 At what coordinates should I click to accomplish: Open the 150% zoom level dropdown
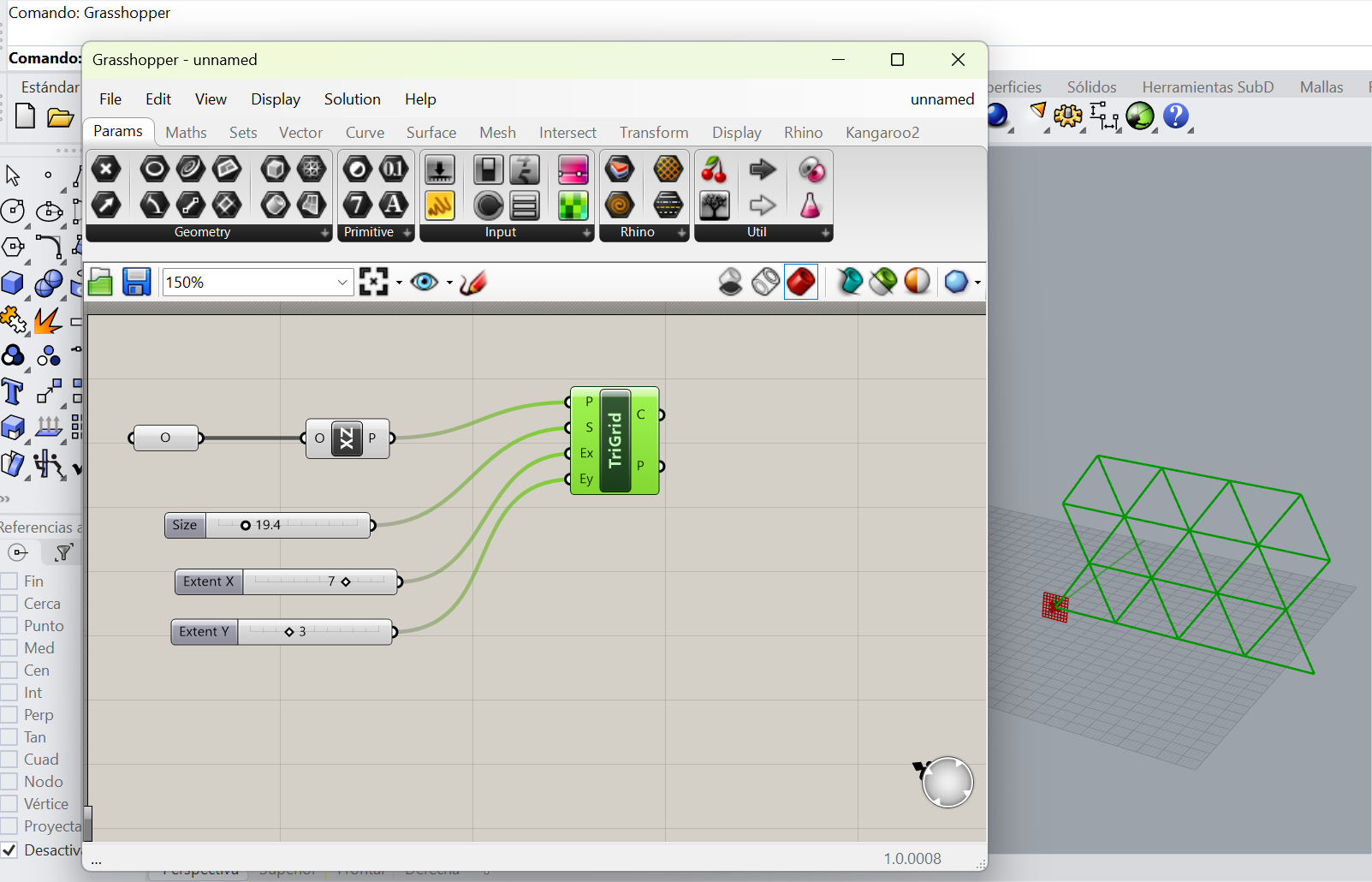coord(342,283)
